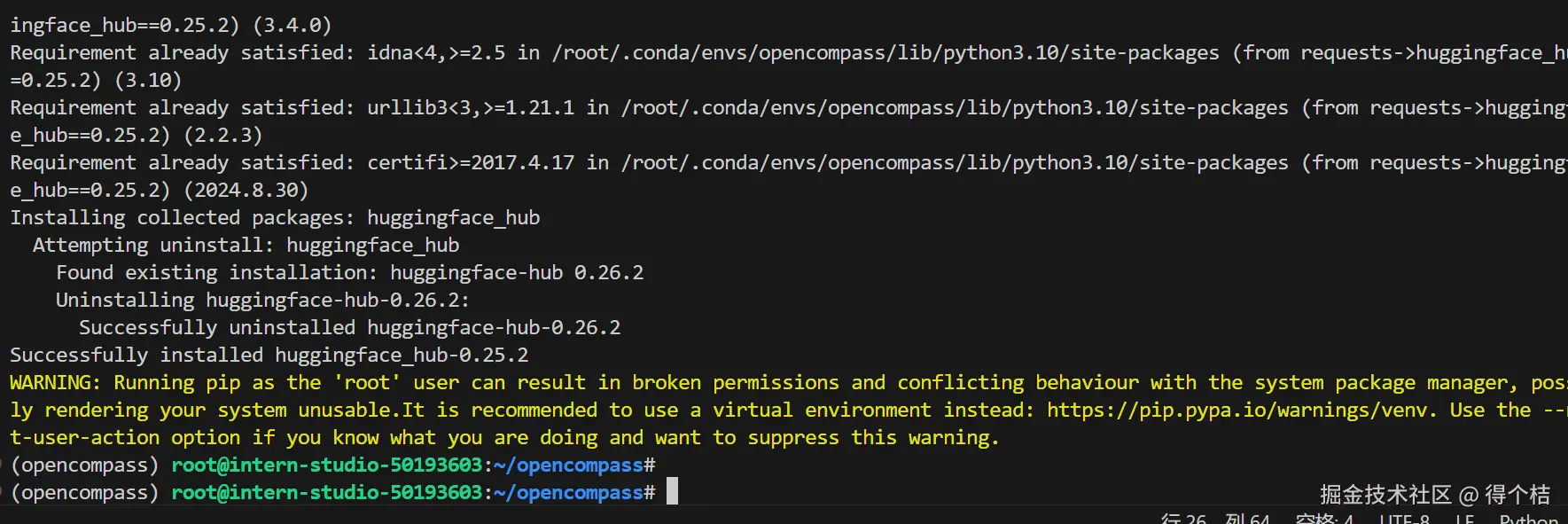Click the 'Installing collected packages' line

tap(275, 218)
